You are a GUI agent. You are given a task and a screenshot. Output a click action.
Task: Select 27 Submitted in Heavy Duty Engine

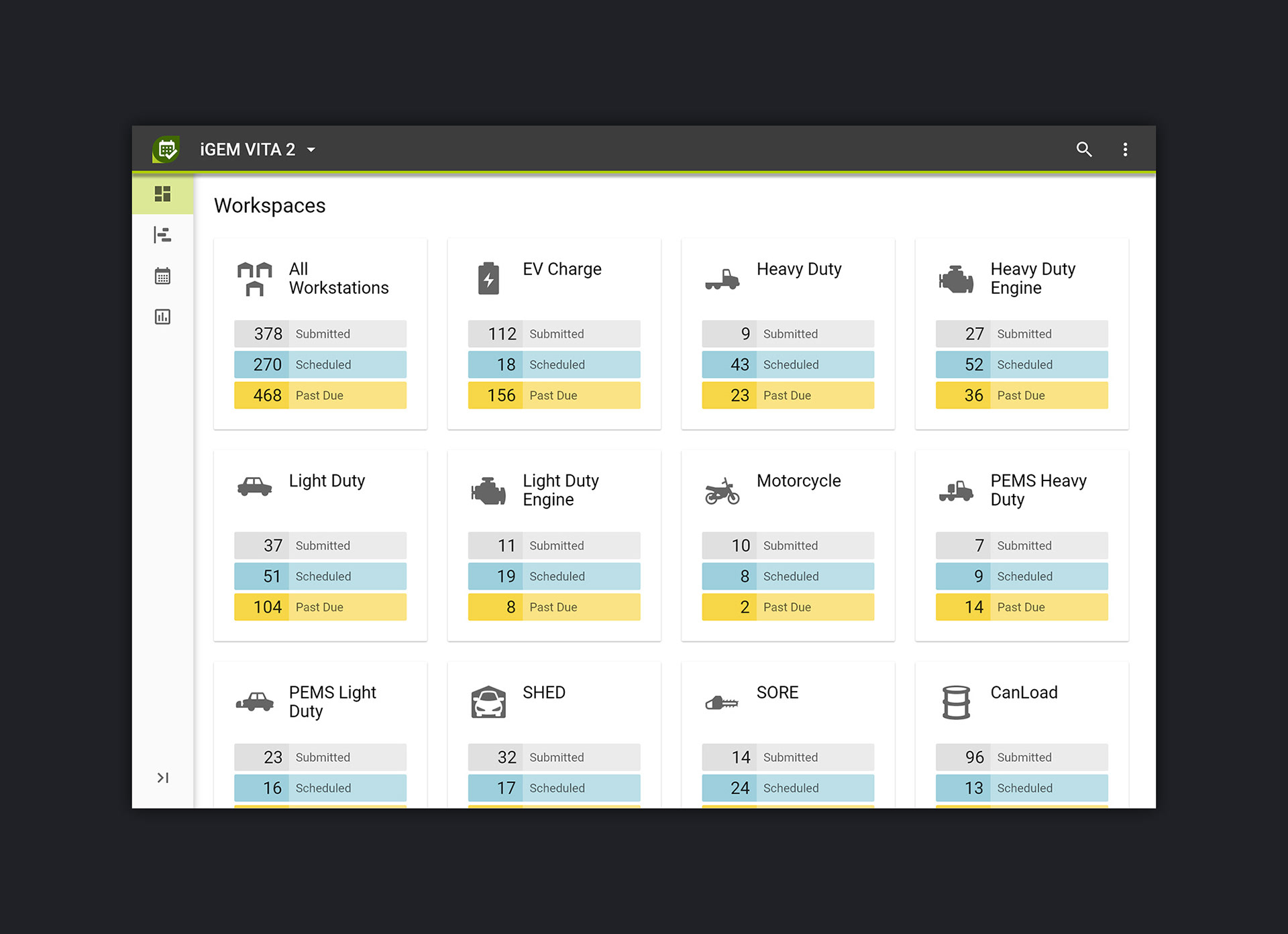[x=1022, y=333]
